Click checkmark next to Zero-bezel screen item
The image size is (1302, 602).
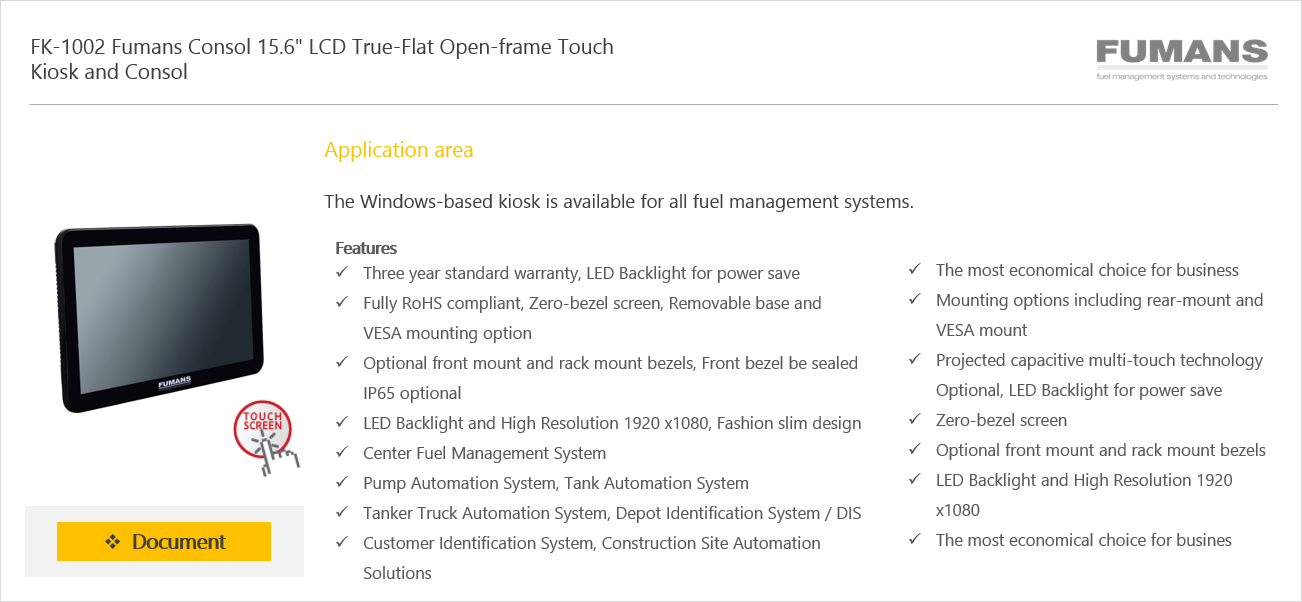pos(915,419)
